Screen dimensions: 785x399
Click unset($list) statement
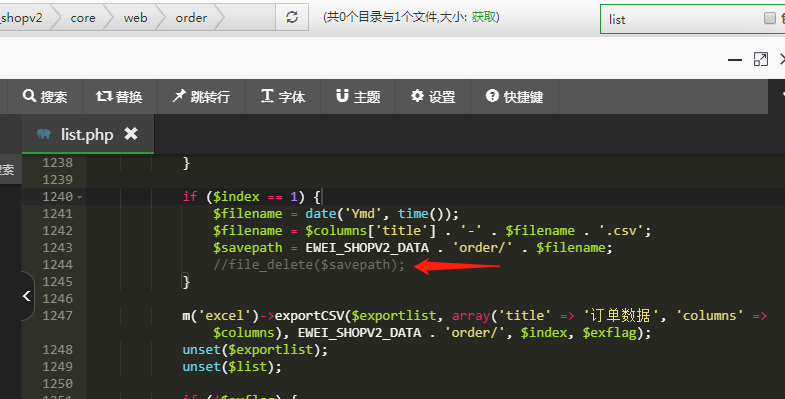232,366
